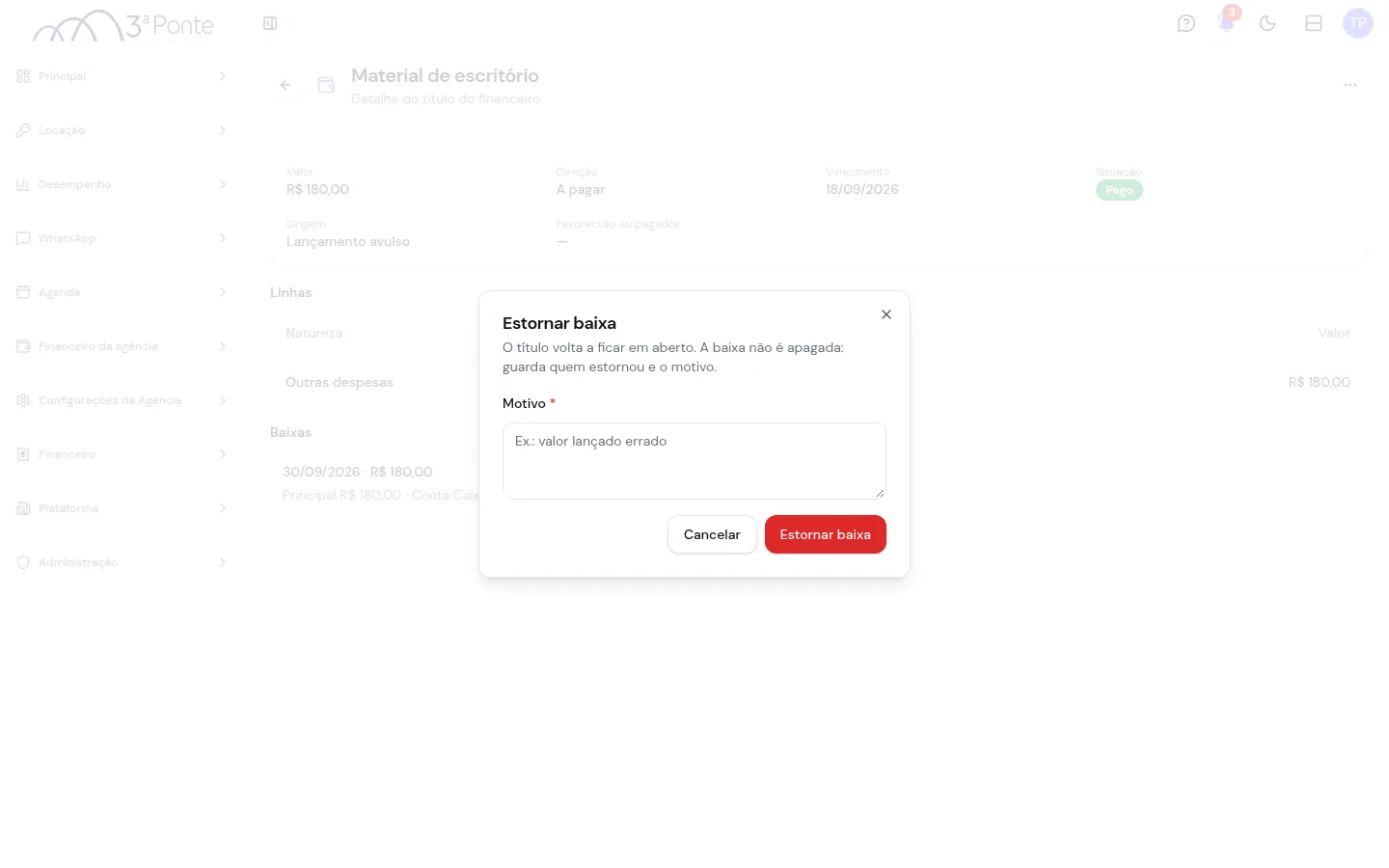
Task: Go back using the arrow icon
Action: coord(286,85)
